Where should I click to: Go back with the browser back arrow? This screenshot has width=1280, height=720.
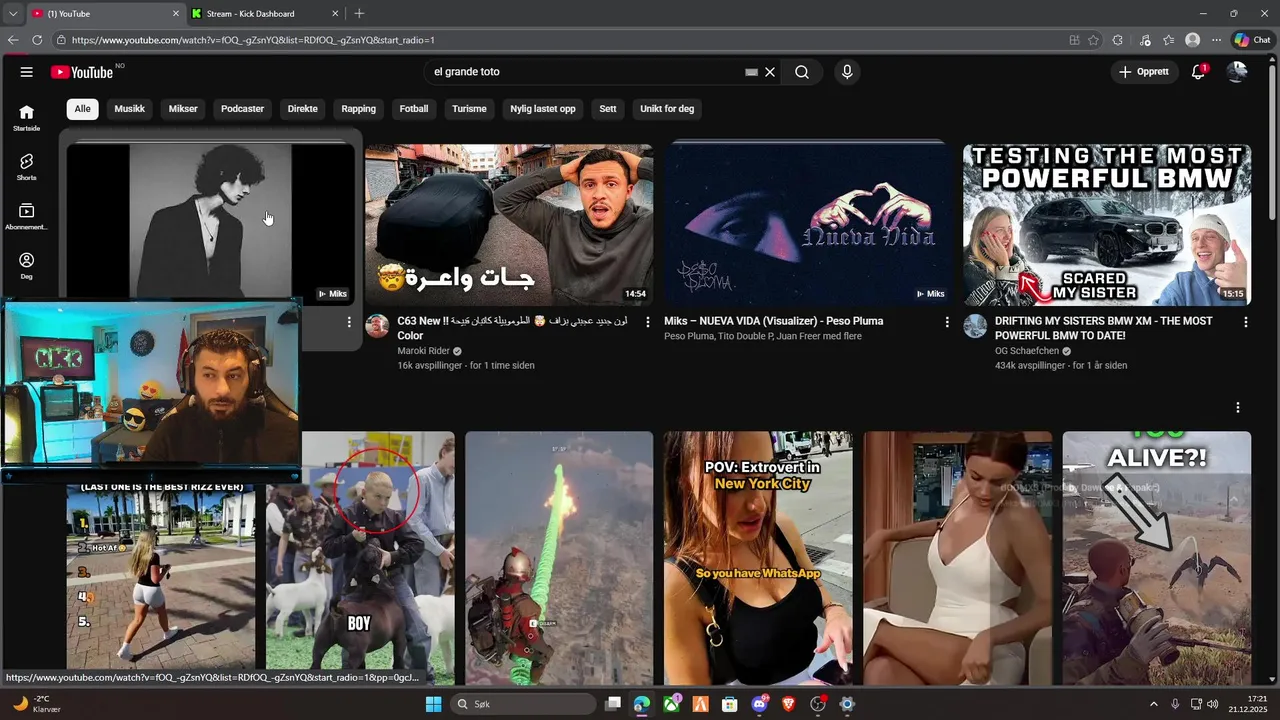click(x=13, y=40)
